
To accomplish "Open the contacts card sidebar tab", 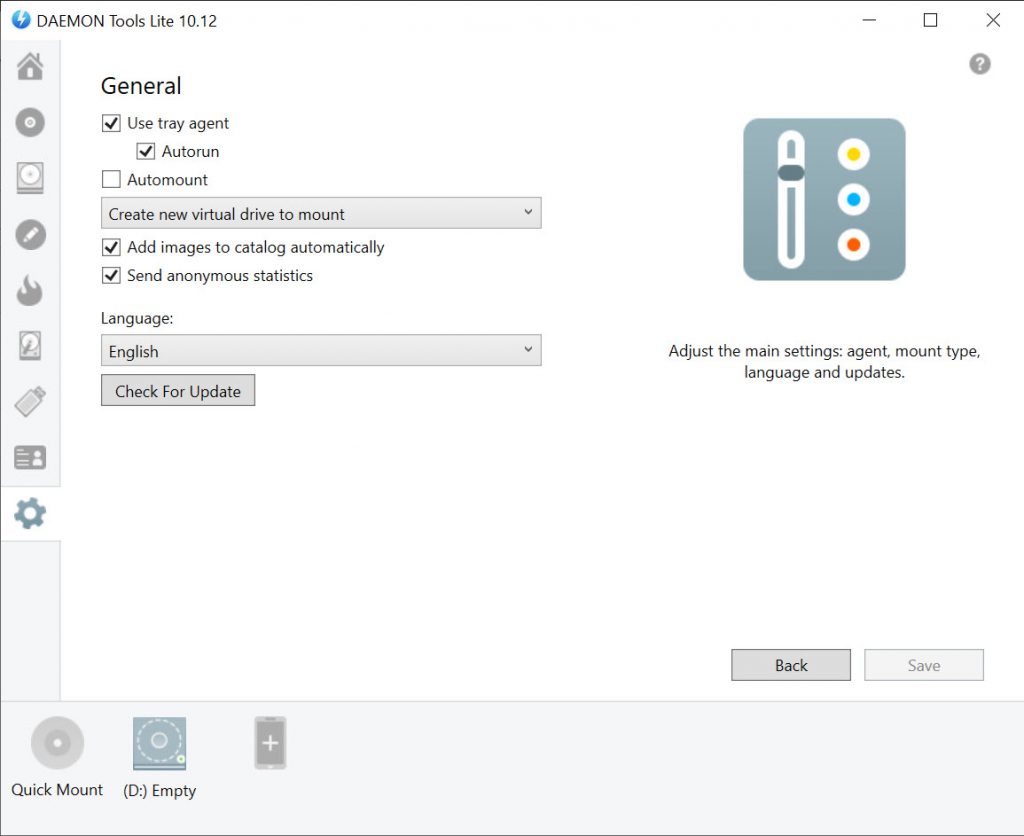I will click(30, 458).
